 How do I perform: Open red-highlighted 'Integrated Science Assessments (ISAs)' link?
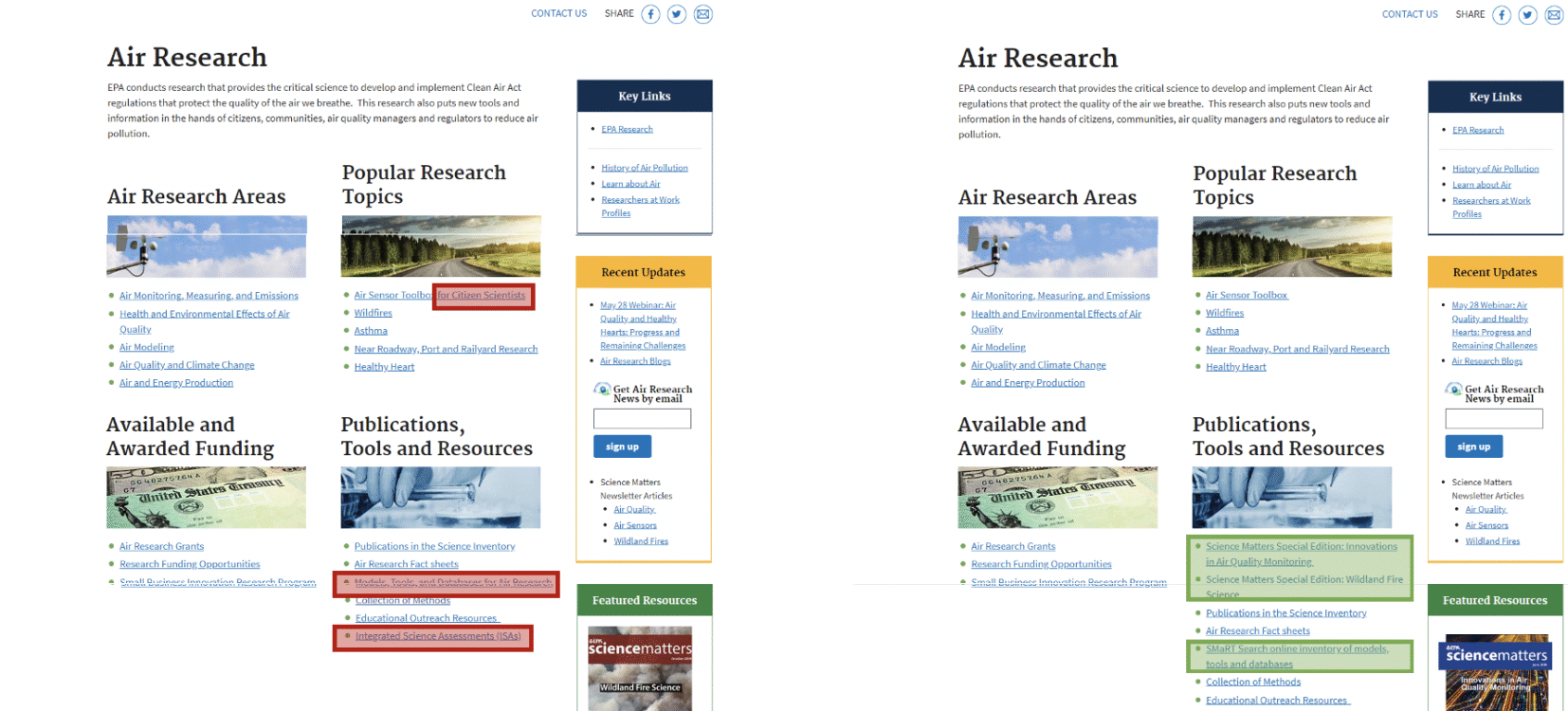(437, 636)
